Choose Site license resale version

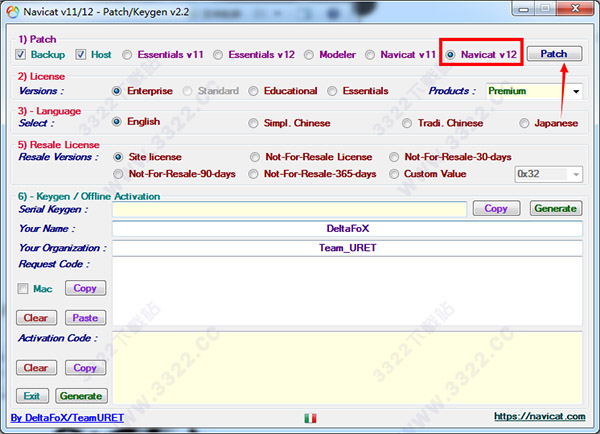[x=118, y=157]
